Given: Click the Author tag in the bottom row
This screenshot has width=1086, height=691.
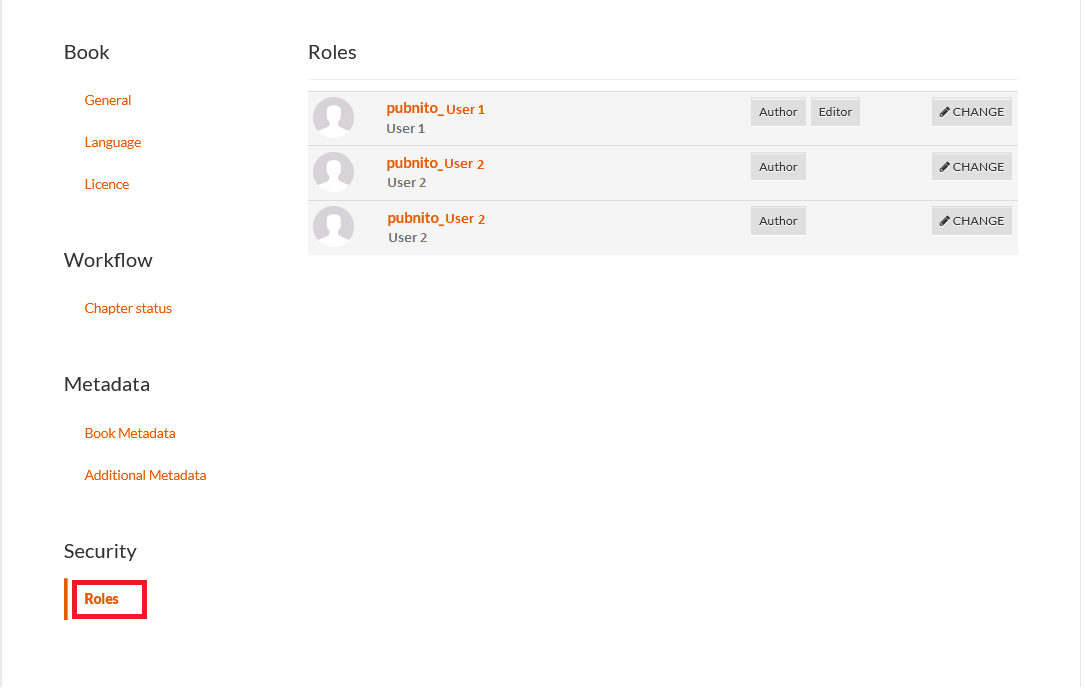Looking at the screenshot, I should click(x=778, y=221).
